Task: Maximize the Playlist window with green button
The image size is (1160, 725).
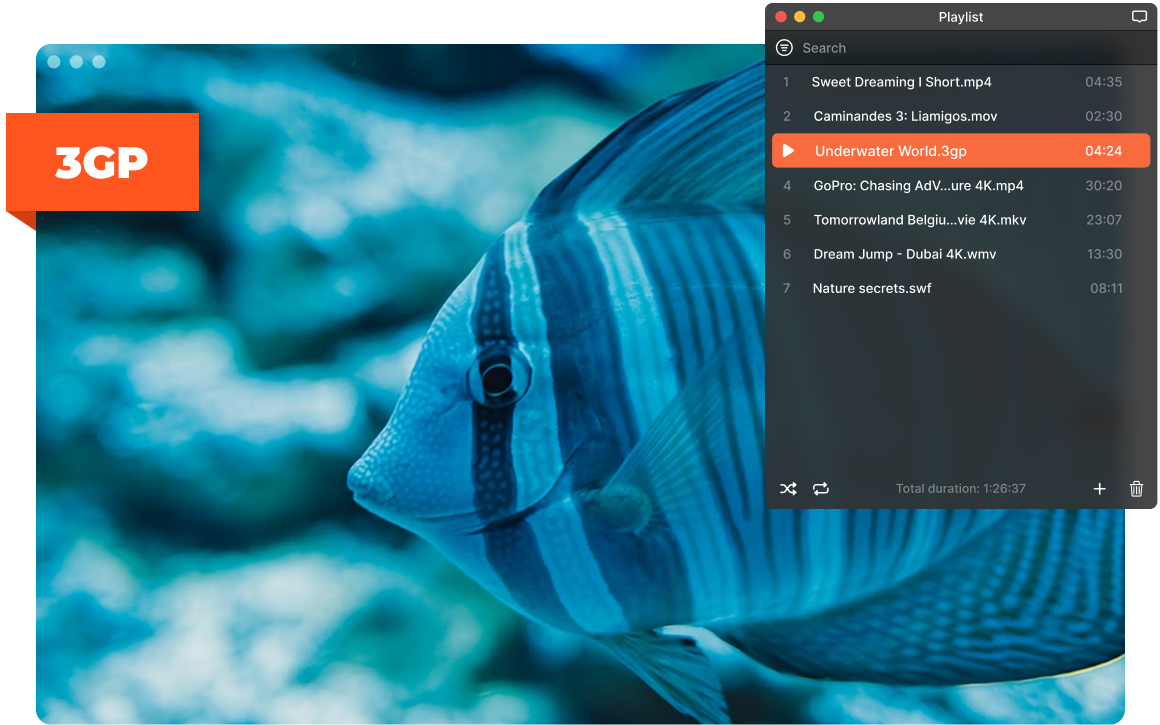Action: 818,16
